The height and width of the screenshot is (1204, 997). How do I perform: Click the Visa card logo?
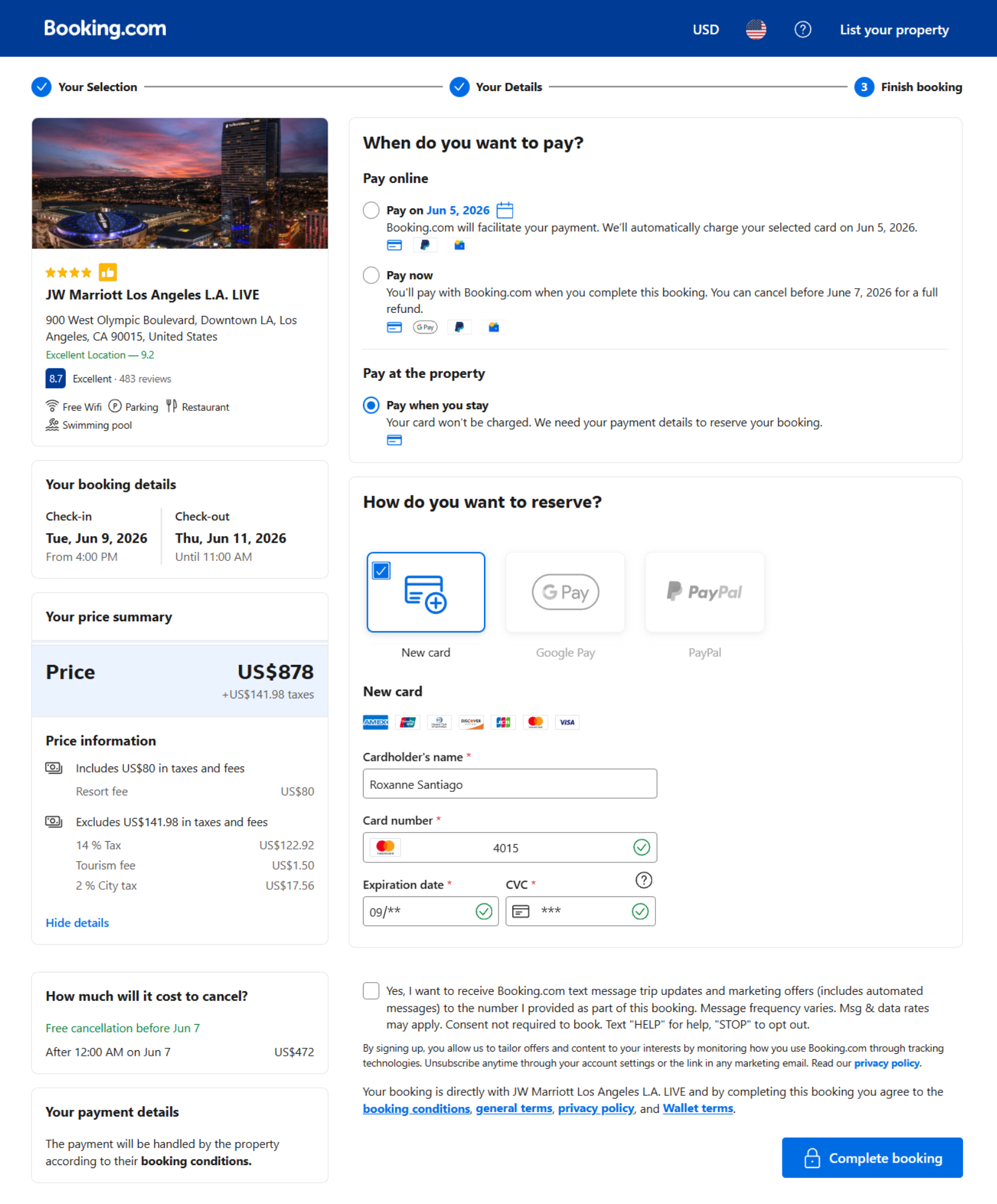(567, 722)
